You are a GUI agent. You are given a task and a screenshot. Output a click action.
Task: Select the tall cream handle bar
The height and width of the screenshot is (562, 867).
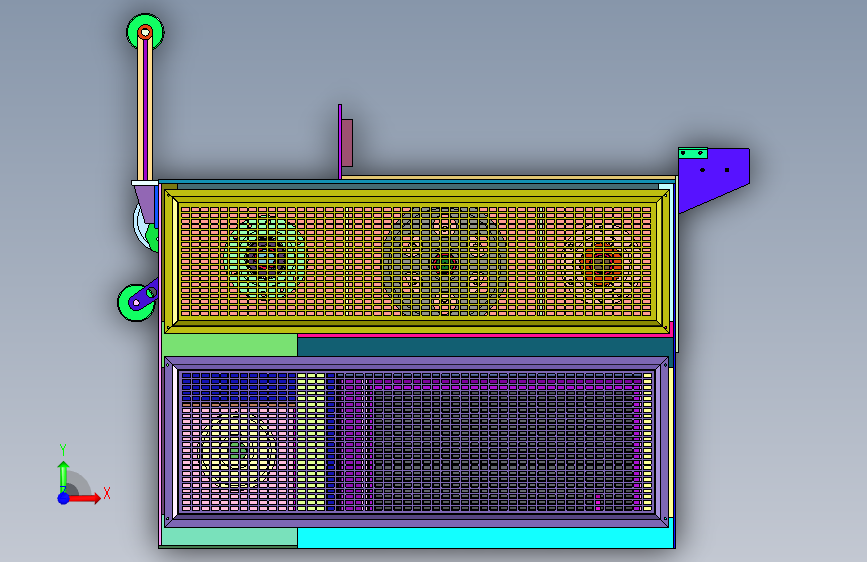(145, 108)
